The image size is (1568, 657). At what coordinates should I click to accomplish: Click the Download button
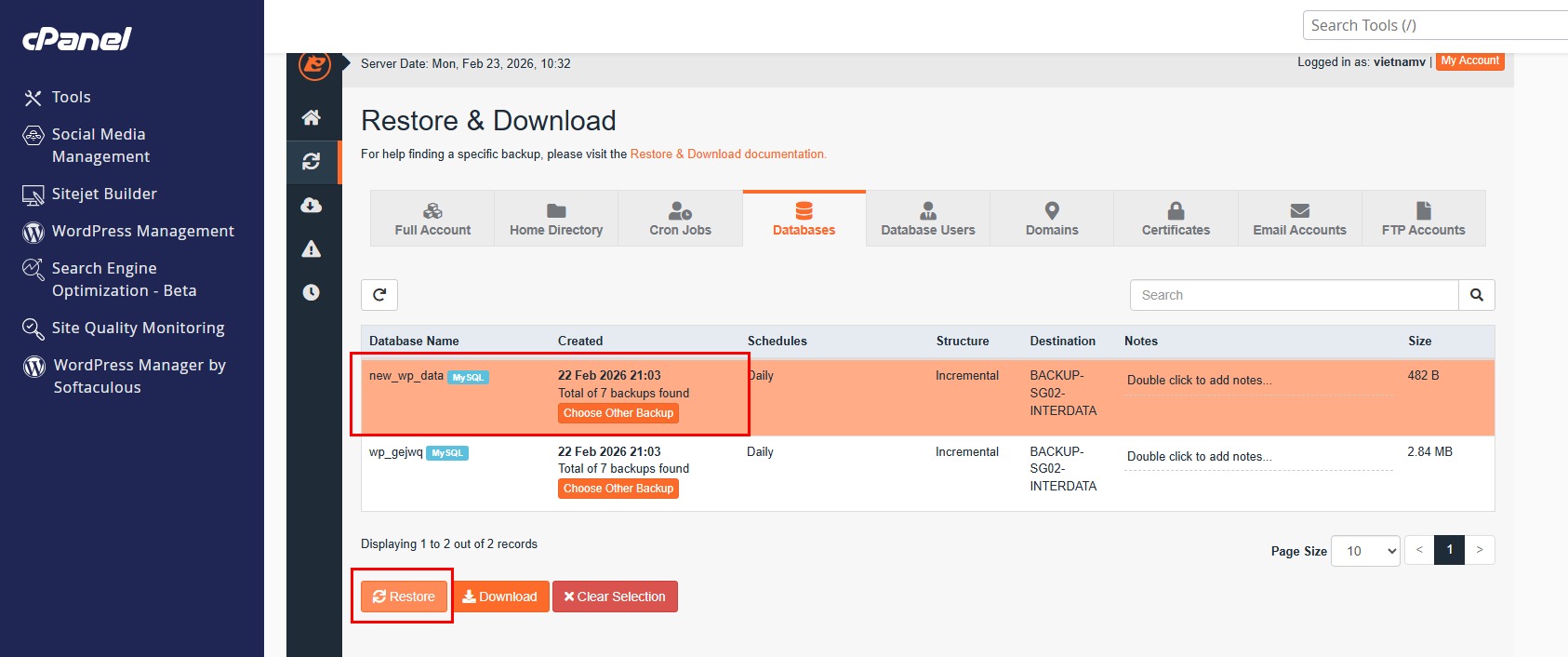(500, 597)
